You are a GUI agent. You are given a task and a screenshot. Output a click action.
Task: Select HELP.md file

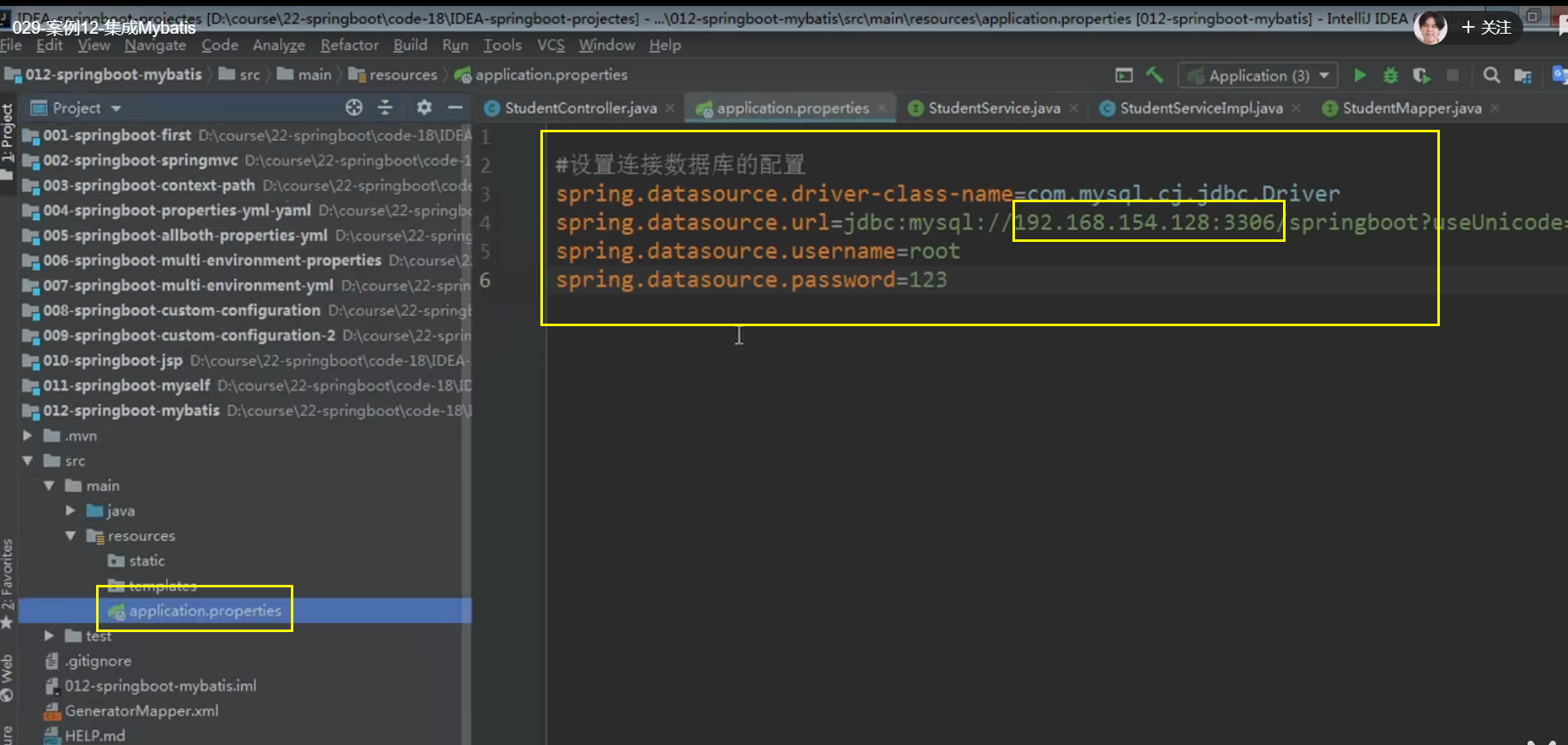[94, 736]
